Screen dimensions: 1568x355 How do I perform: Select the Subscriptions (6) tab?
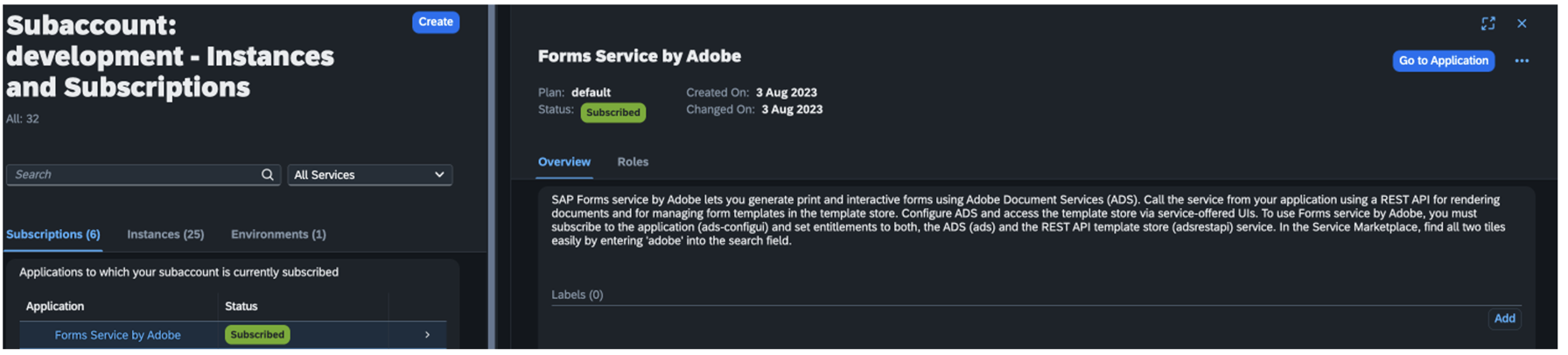tap(53, 234)
